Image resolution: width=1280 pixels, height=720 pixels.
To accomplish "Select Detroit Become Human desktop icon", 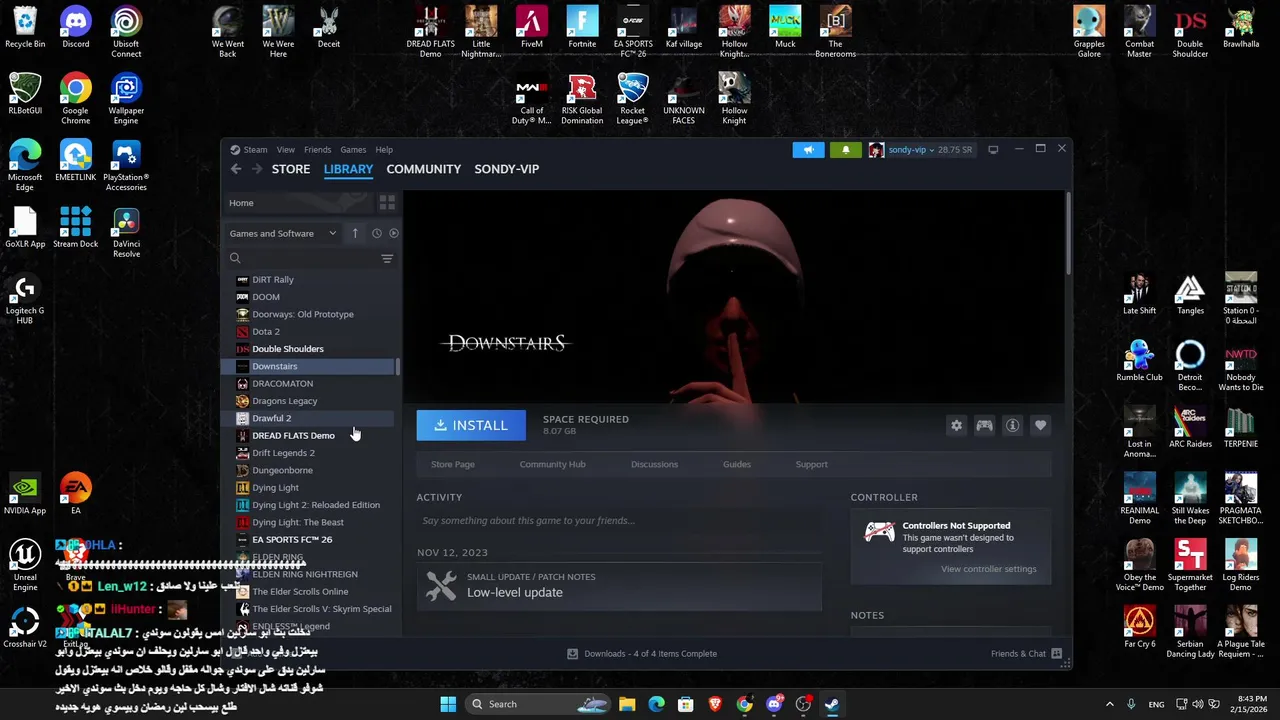I will coord(1190,366).
